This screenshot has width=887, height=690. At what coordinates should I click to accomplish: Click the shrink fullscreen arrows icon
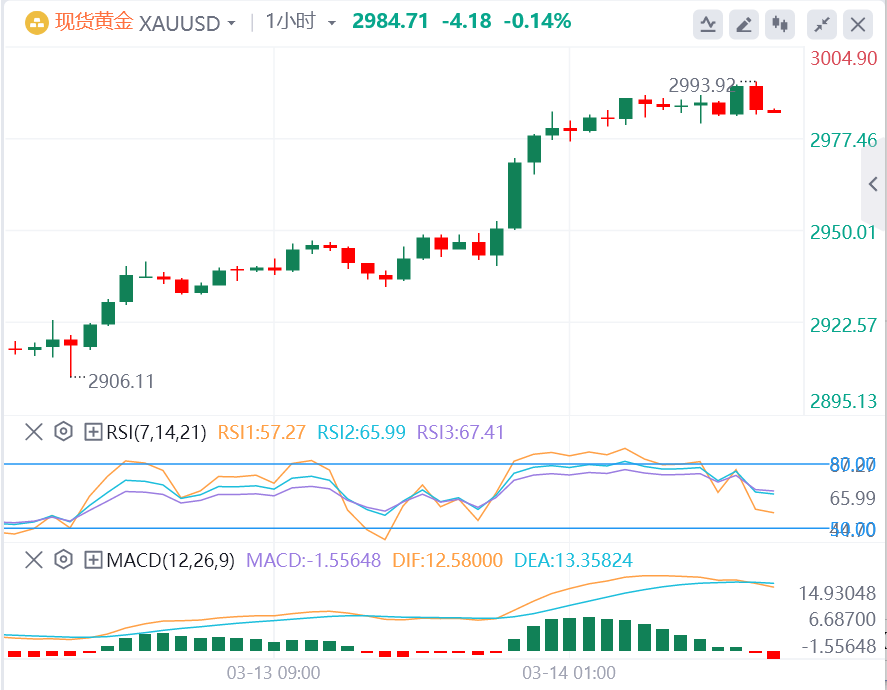[821, 24]
